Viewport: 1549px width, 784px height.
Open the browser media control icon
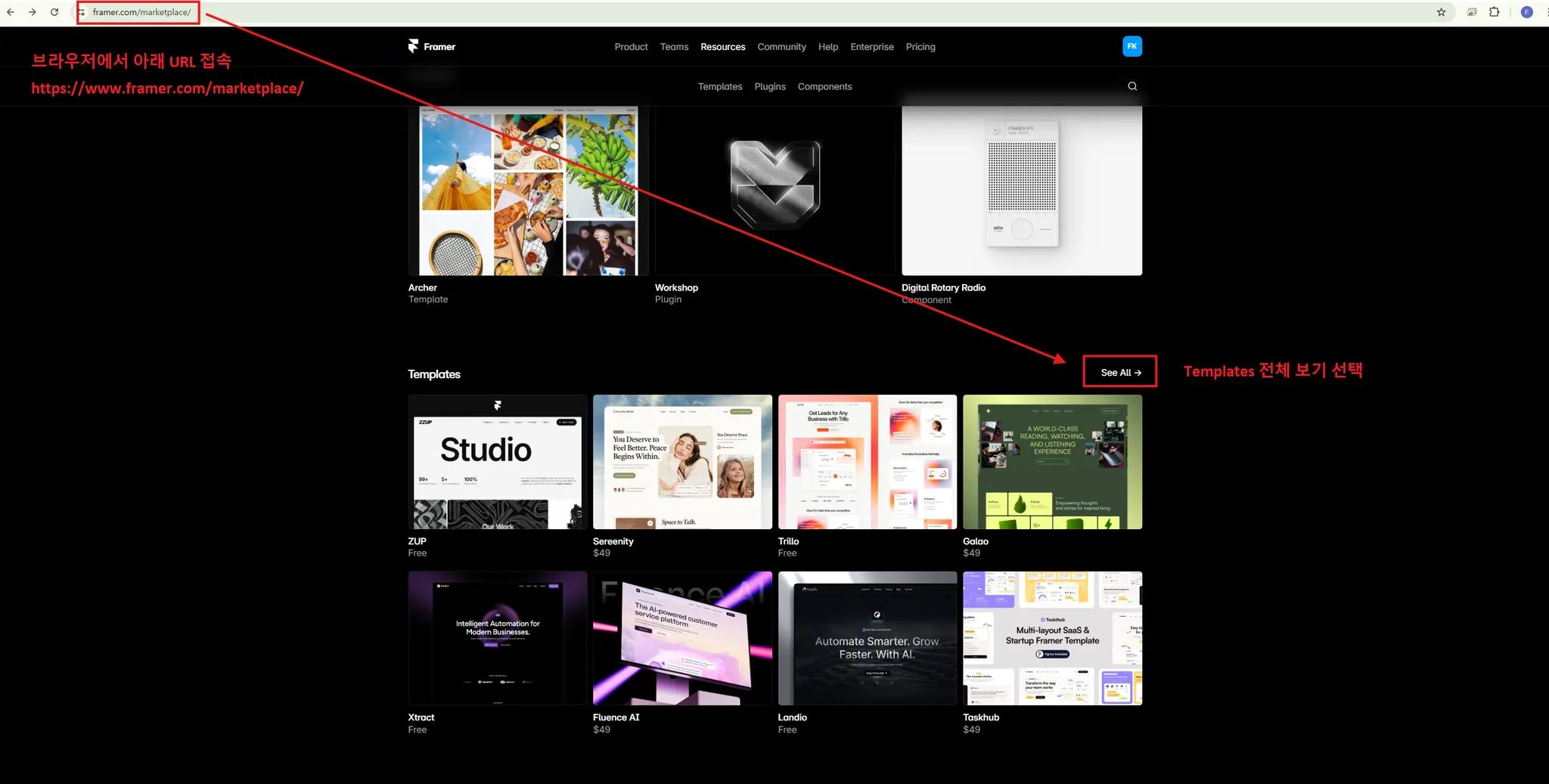coord(1472,12)
